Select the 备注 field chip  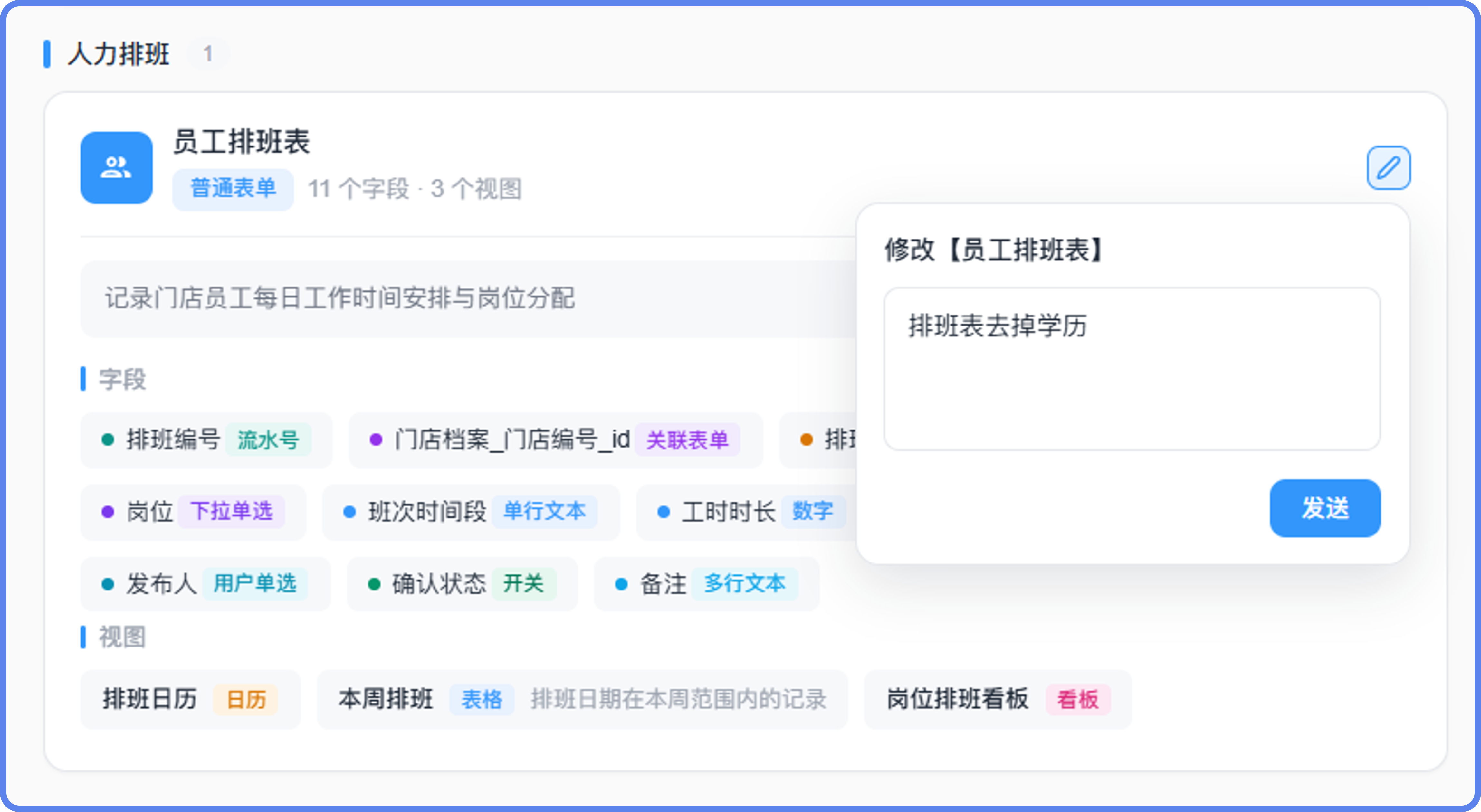click(x=707, y=584)
